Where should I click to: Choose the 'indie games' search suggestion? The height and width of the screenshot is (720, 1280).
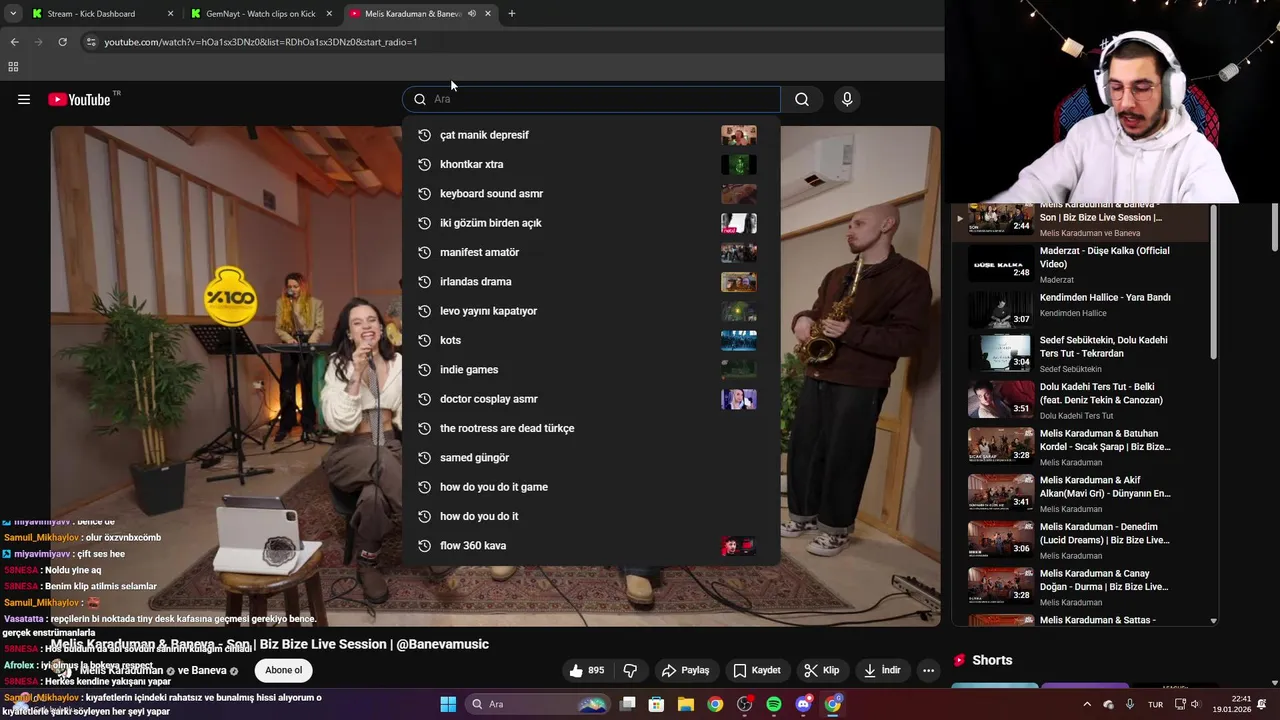click(x=591, y=369)
